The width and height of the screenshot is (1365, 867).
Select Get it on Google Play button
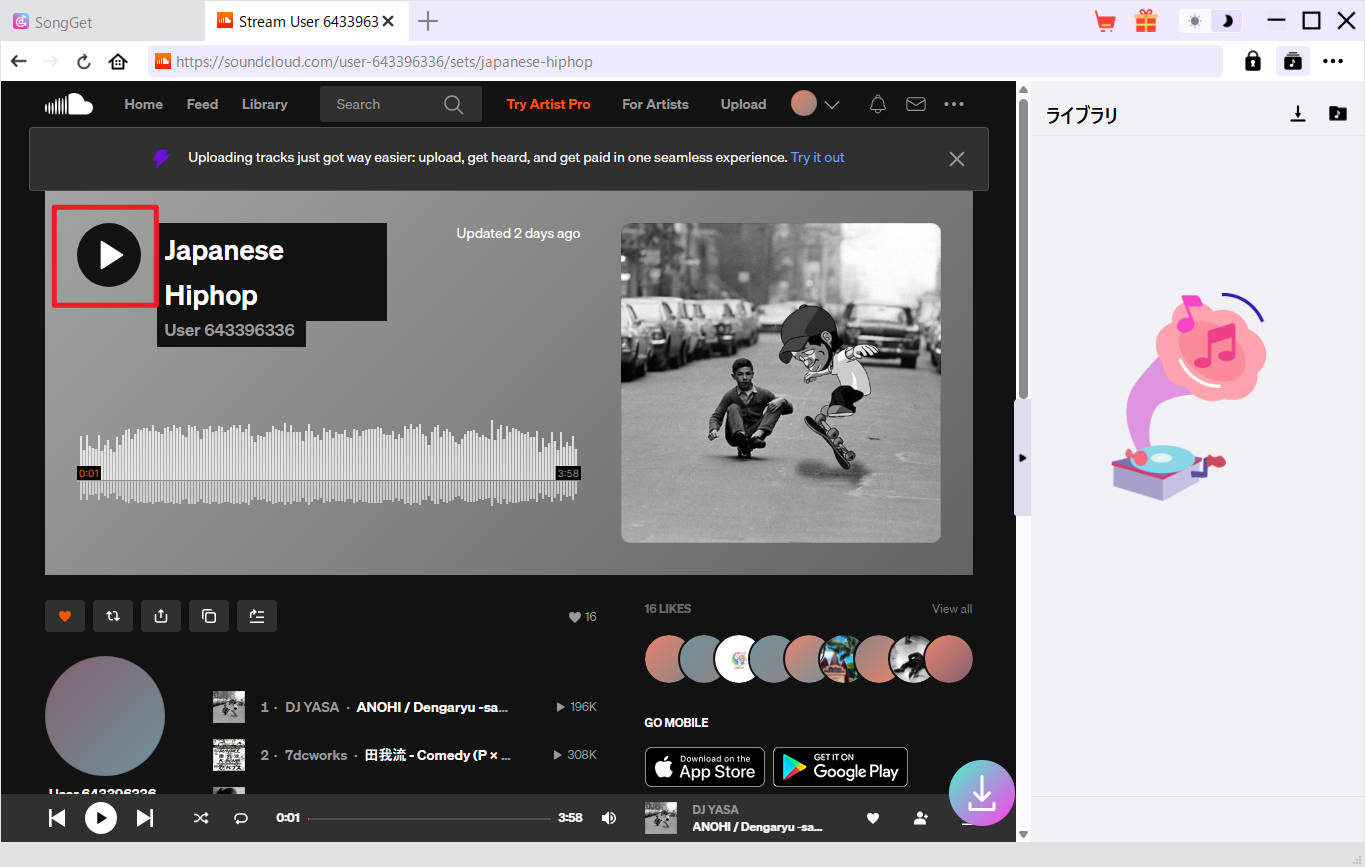(x=840, y=767)
